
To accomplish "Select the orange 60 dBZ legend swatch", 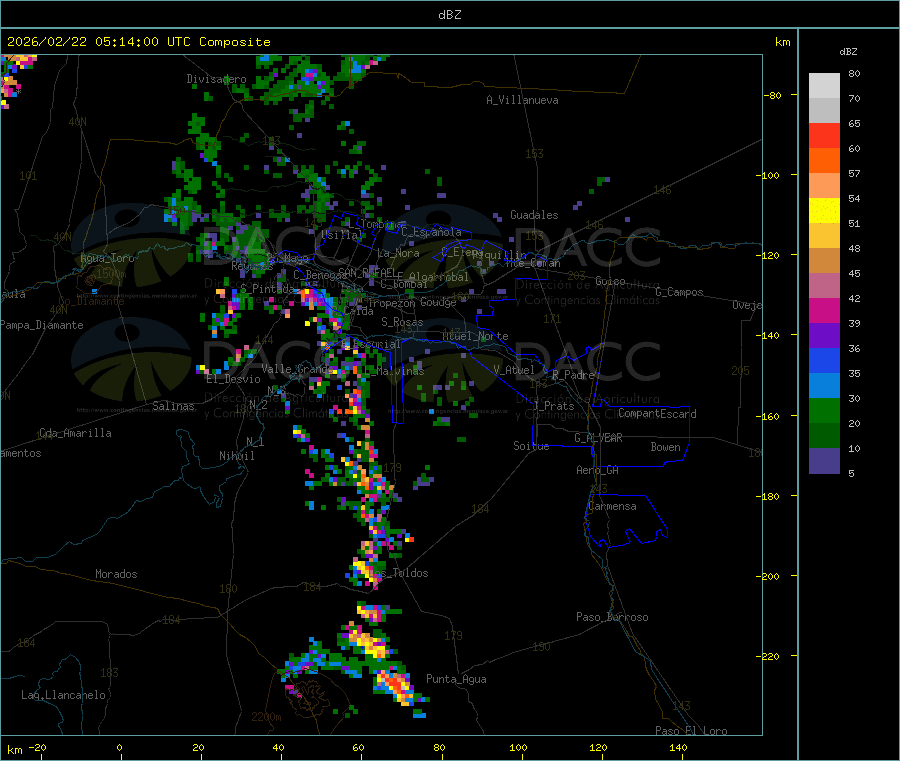I will tap(824, 161).
